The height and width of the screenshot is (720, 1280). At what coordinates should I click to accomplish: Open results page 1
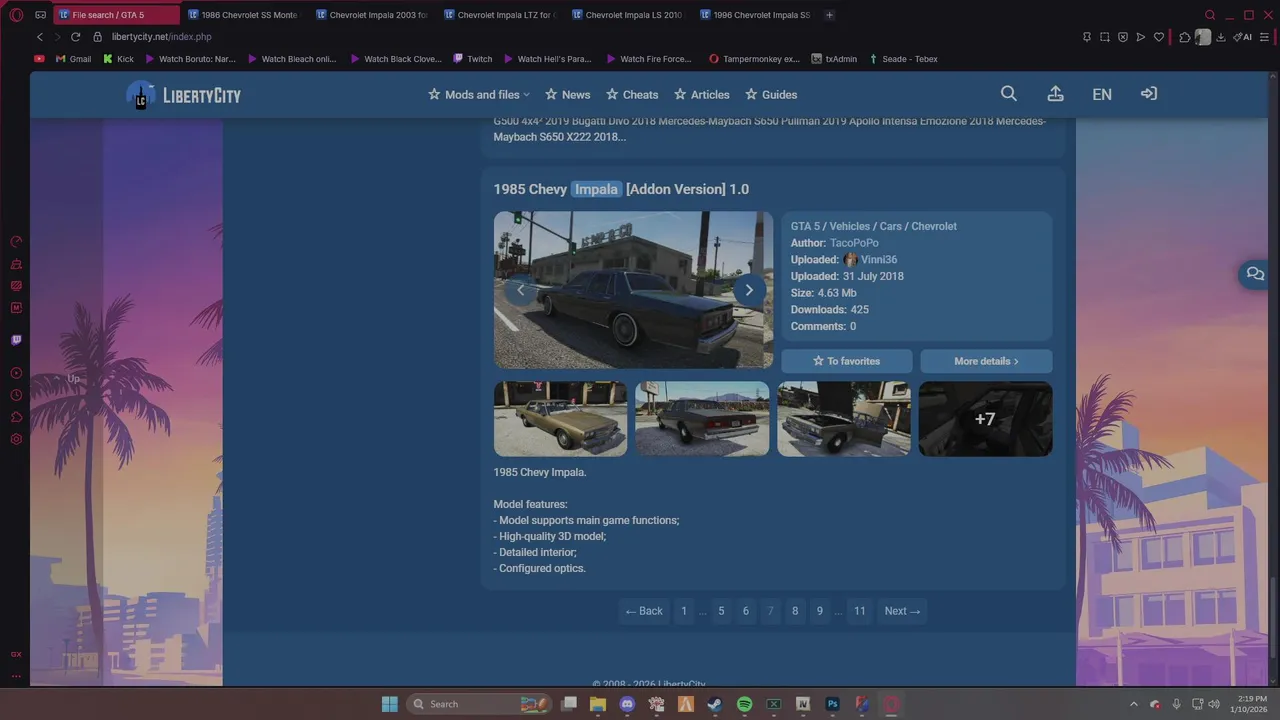point(684,611)
